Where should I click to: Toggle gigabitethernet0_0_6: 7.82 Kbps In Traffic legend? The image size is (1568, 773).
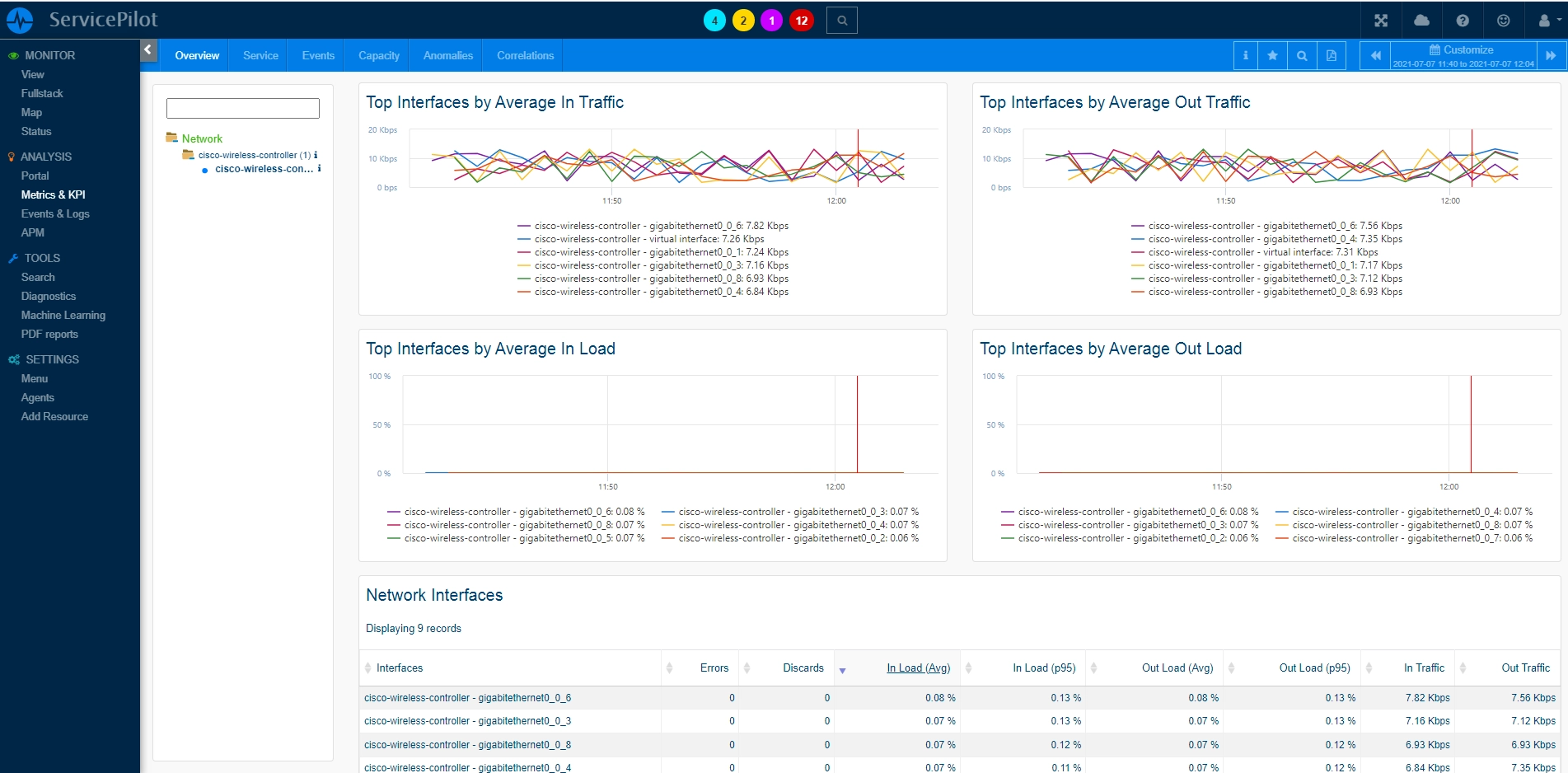653,226
